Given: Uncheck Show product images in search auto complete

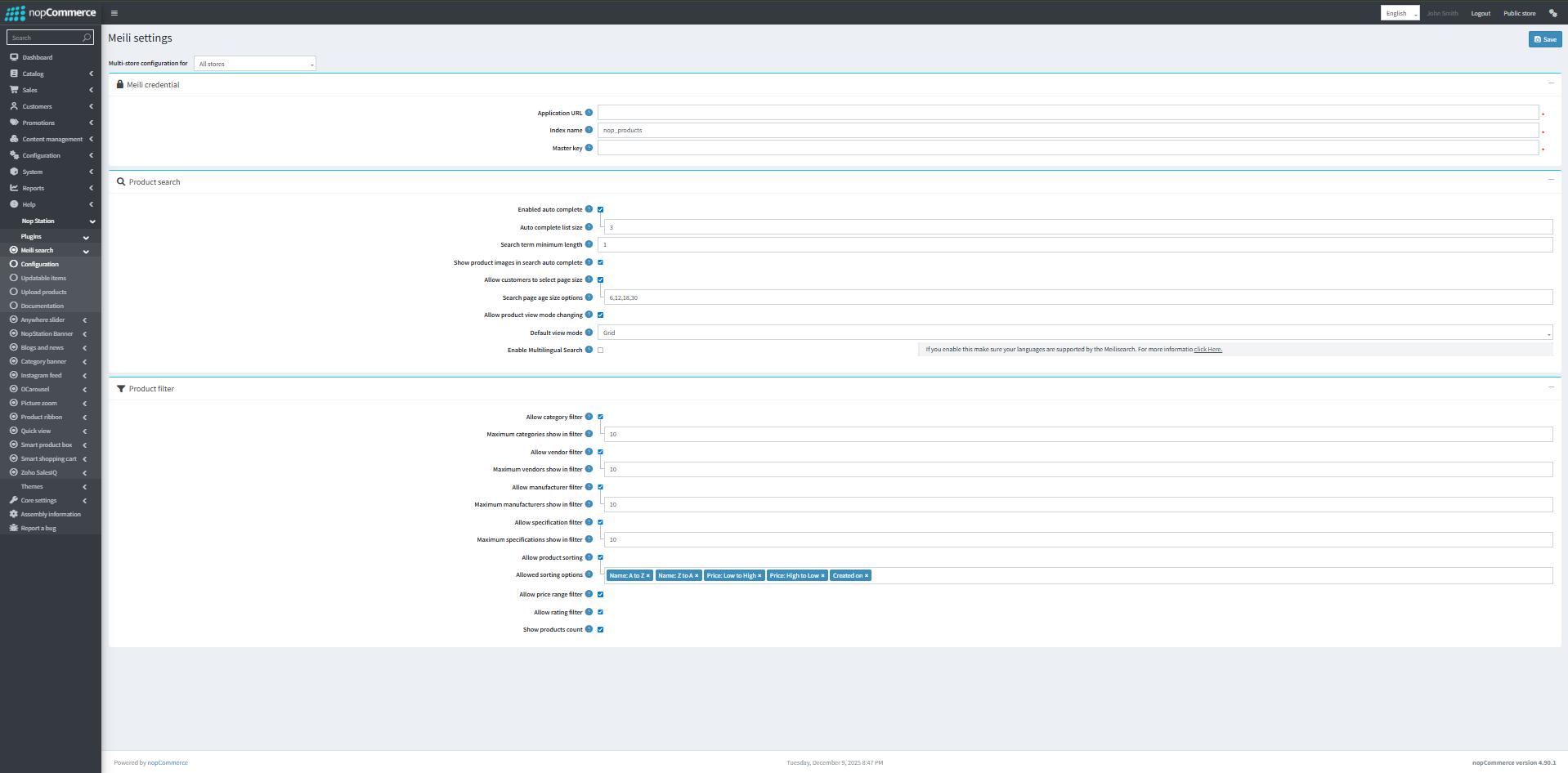Looking at the screenshot, I should (600, 262).
